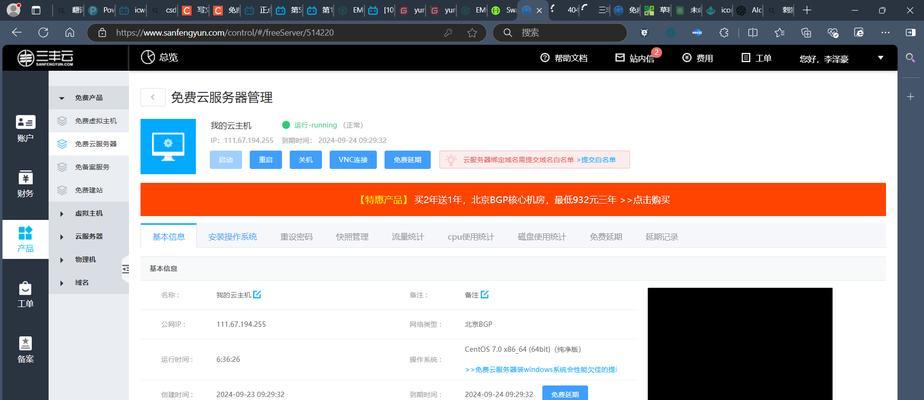Switch to the 基本信息 tab
Viewport: 924px width, 400px height.
169,237
